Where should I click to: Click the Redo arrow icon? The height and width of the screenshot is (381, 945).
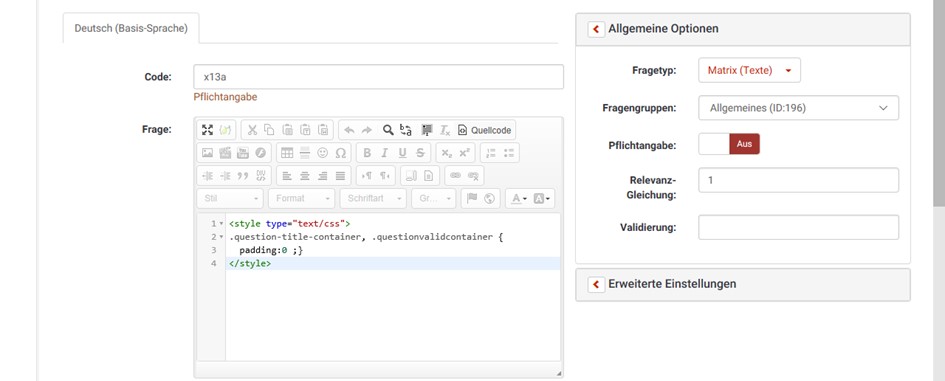[x=366, y=130]
